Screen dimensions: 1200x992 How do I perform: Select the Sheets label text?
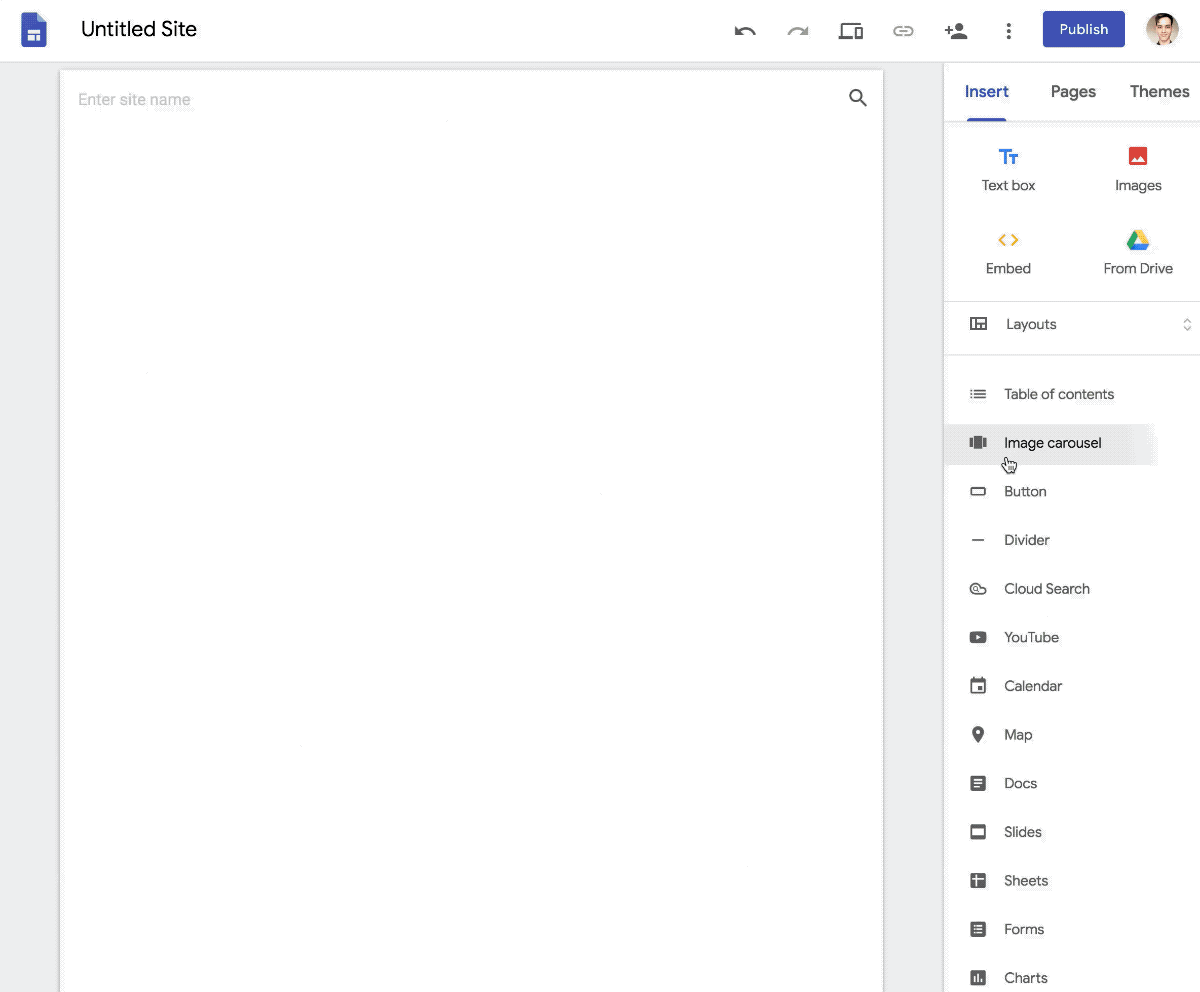coord(1026,881)
